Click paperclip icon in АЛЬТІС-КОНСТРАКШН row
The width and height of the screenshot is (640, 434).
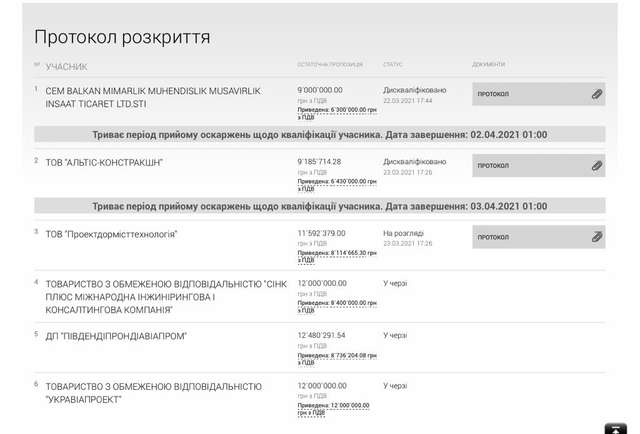(596, 166)
